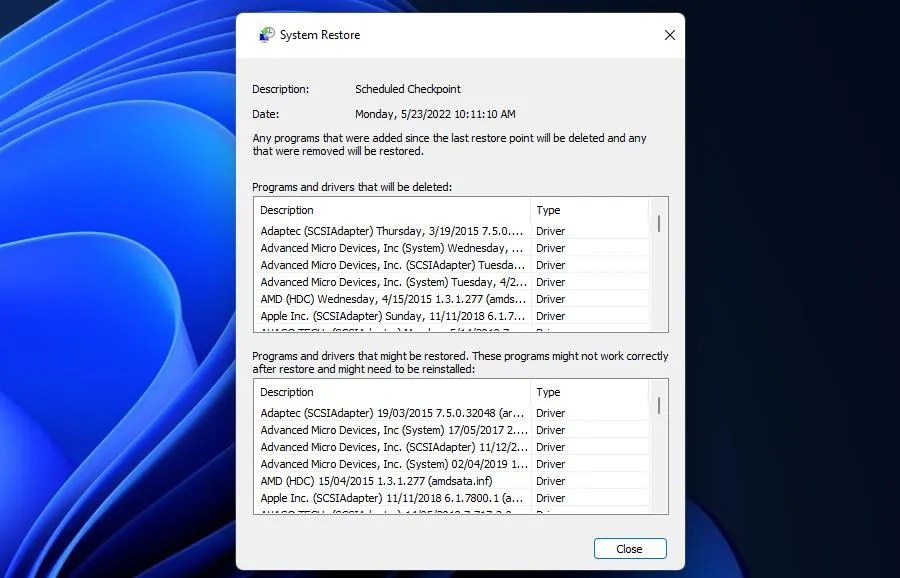Click Type column header in deleted list
The width and height of the screenshot is (900, 578).
(x=589, y=210)
